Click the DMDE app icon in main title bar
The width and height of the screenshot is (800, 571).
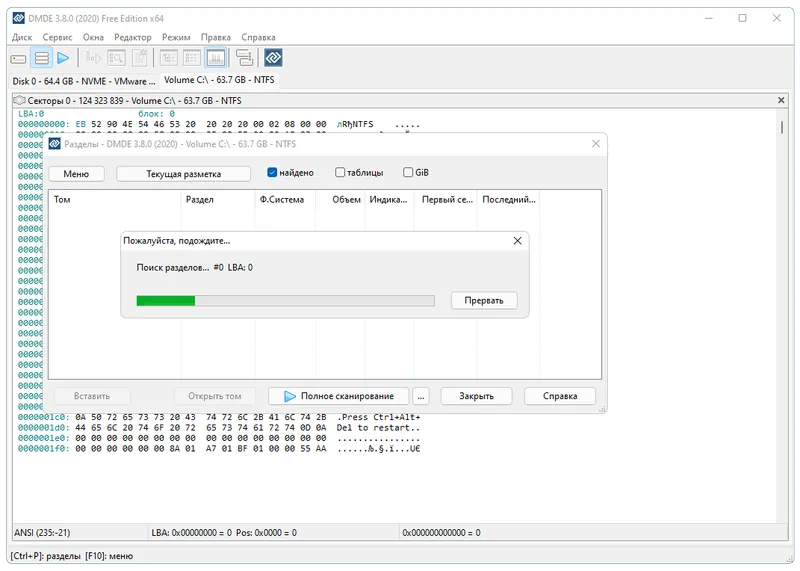18,18
